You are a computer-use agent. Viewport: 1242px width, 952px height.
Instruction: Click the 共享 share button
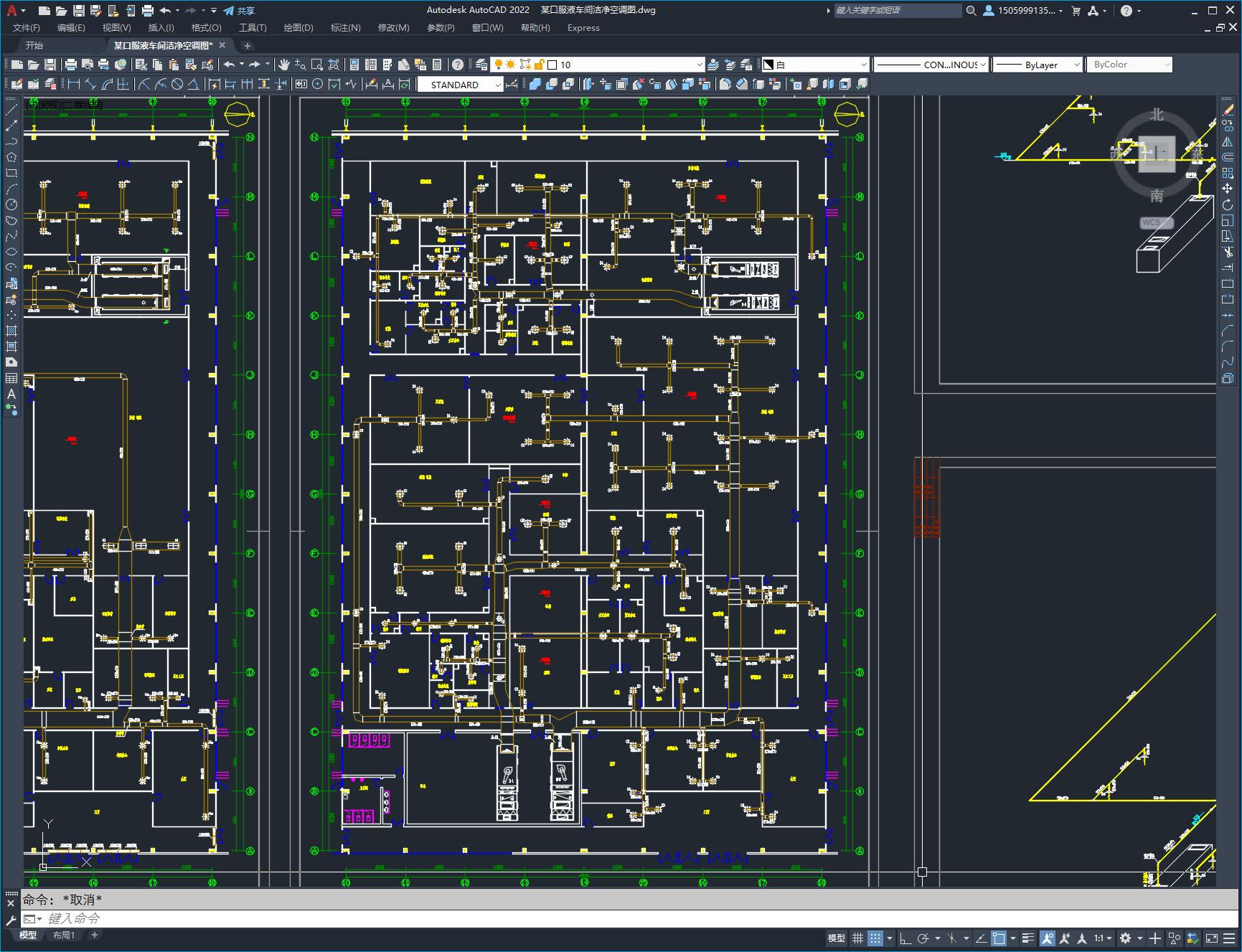tap(239, 11)
